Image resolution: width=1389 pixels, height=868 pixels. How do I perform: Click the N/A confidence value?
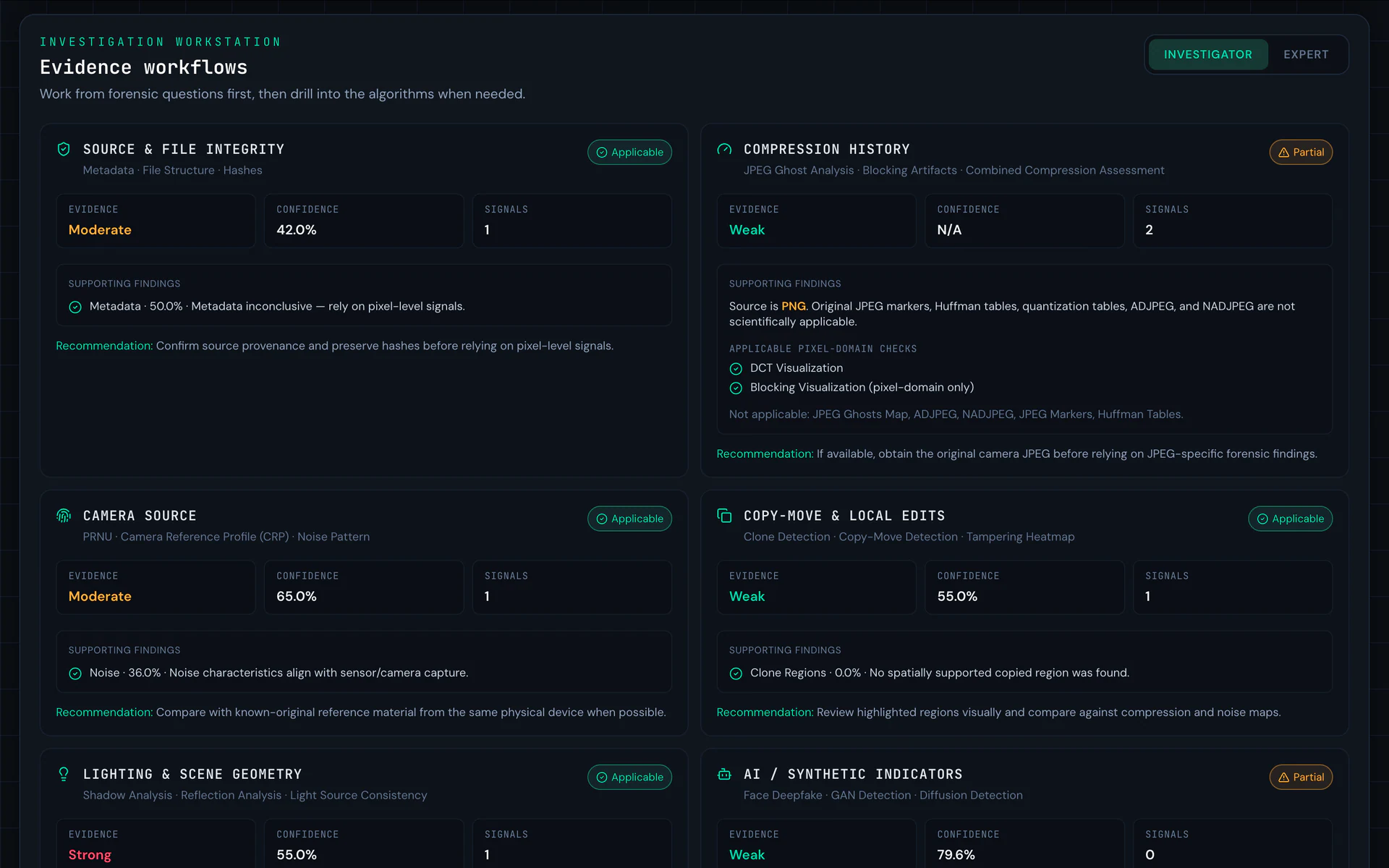coord(949,230)
